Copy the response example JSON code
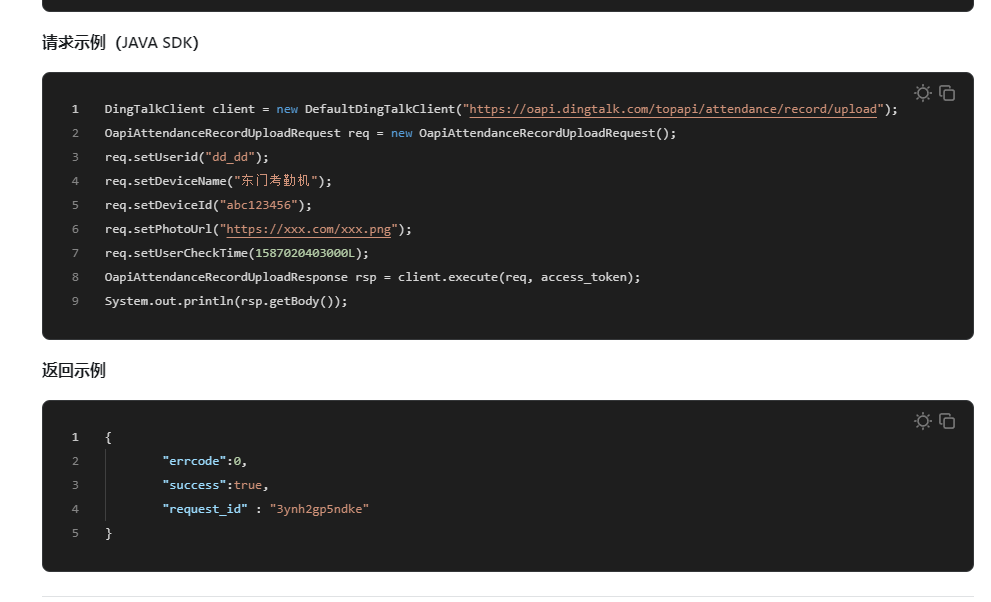991x602 pixels. click(947, 421)
